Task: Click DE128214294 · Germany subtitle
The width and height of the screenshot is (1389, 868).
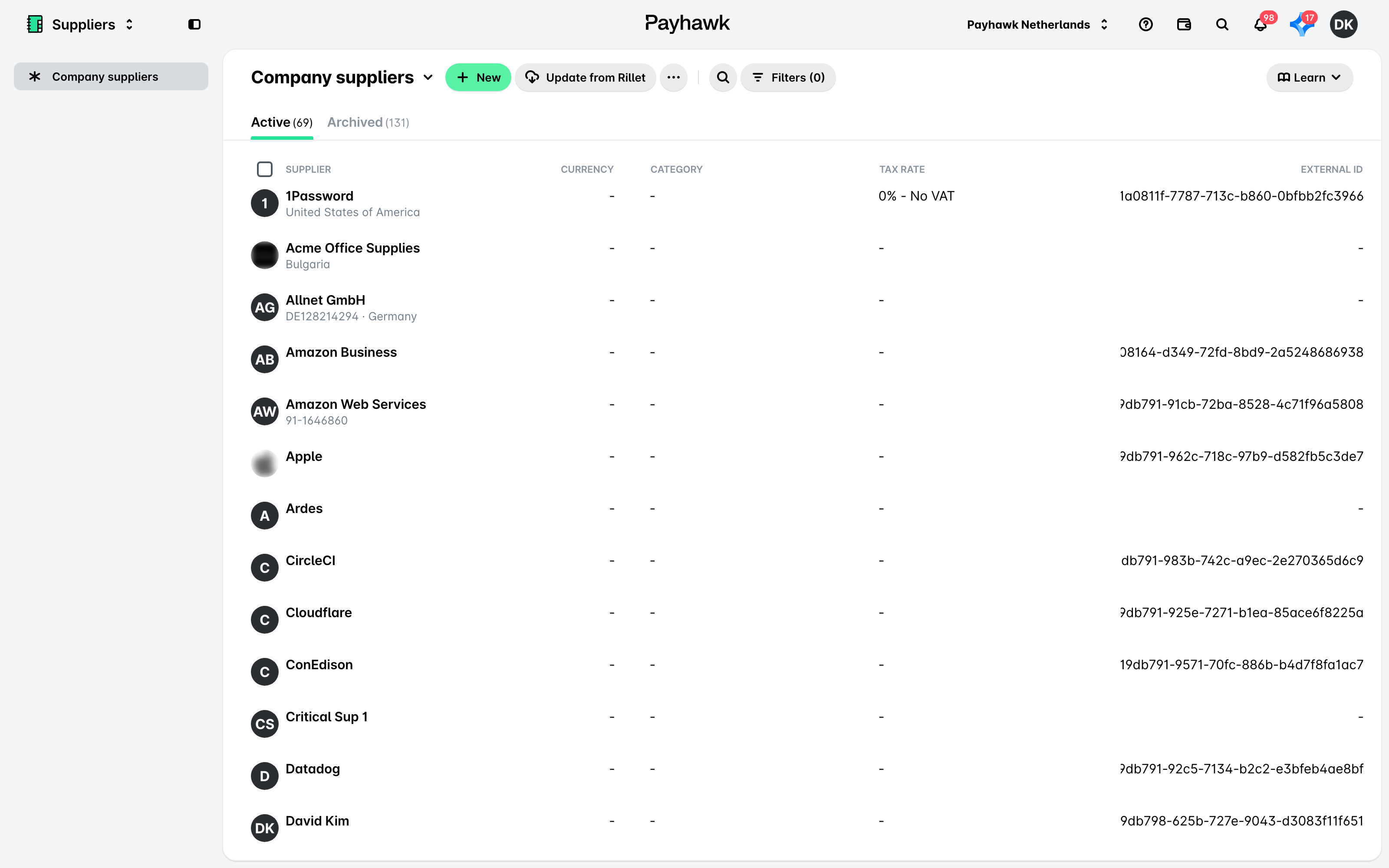Action: [351, 316]
